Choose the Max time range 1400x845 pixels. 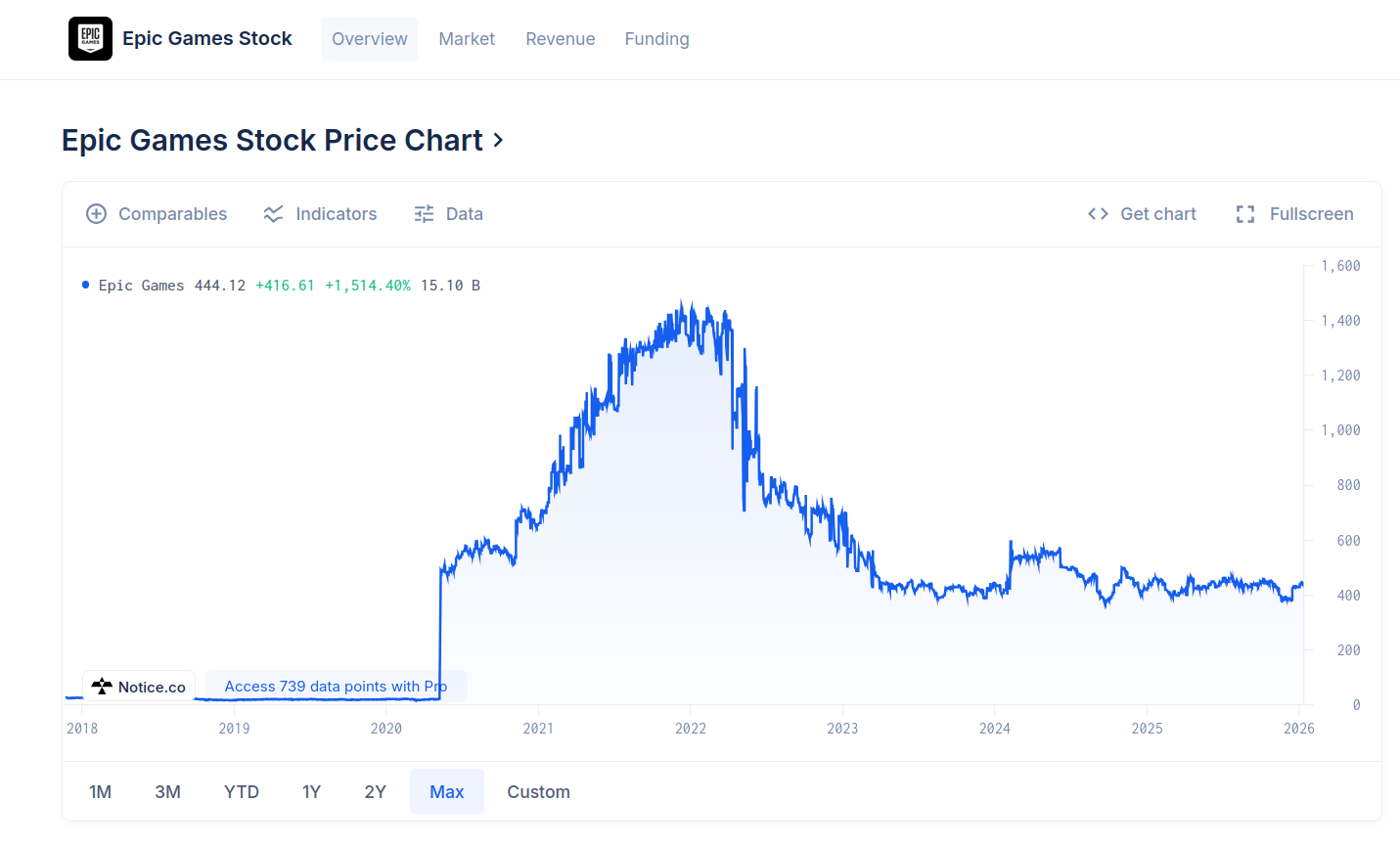(x=447, y=792)
